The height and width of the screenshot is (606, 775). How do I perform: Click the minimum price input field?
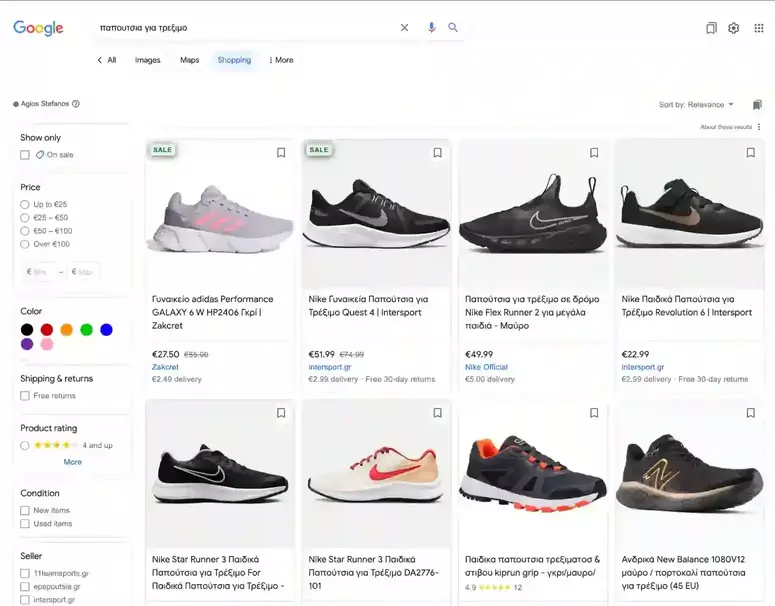[x=39, y=272]
